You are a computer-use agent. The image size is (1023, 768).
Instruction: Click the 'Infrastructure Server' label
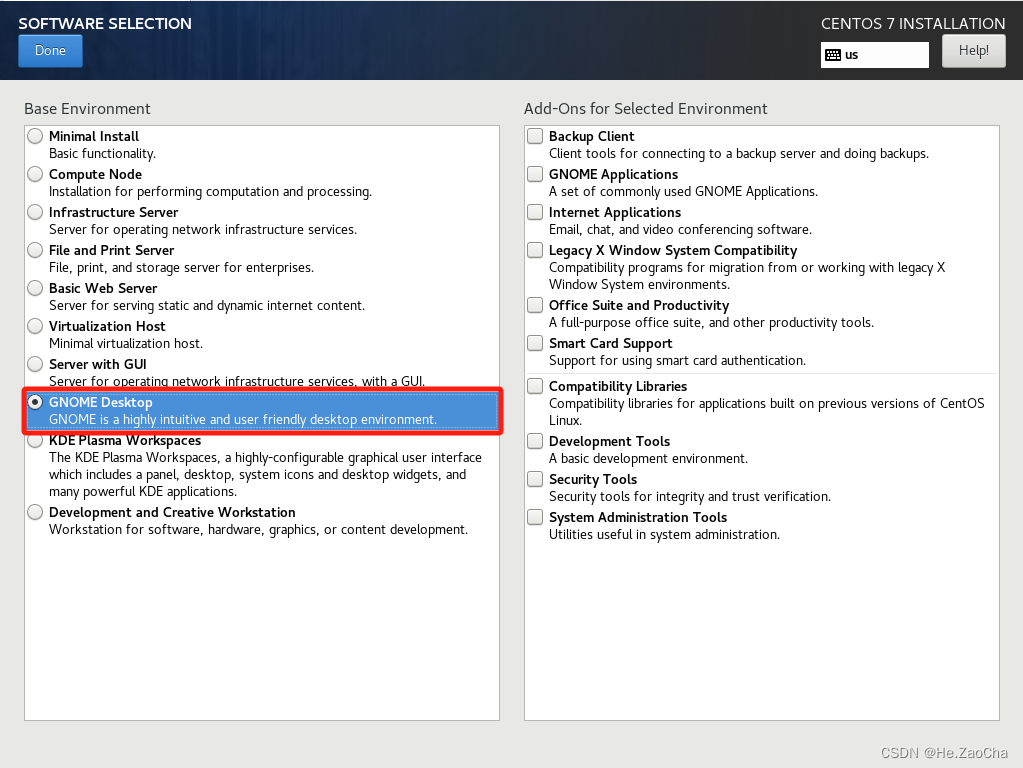pos(114,212)
